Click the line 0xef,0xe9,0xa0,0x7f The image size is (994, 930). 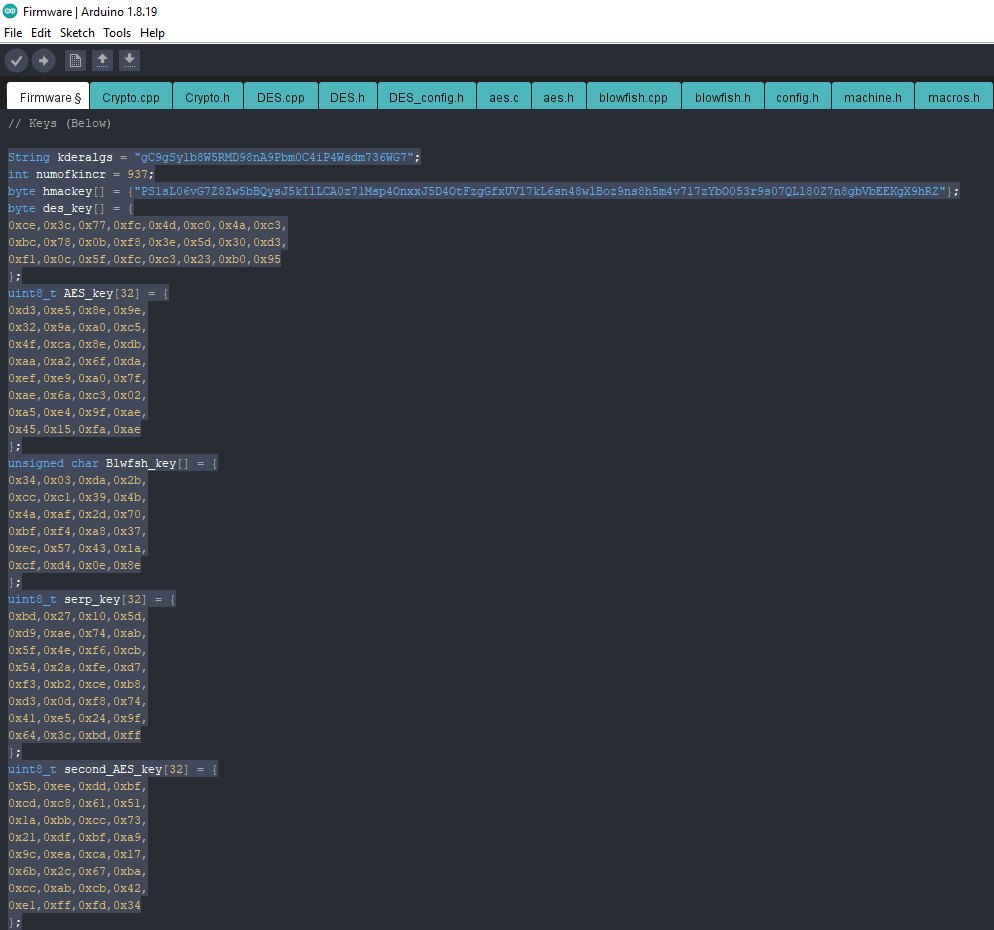point(77,378)
